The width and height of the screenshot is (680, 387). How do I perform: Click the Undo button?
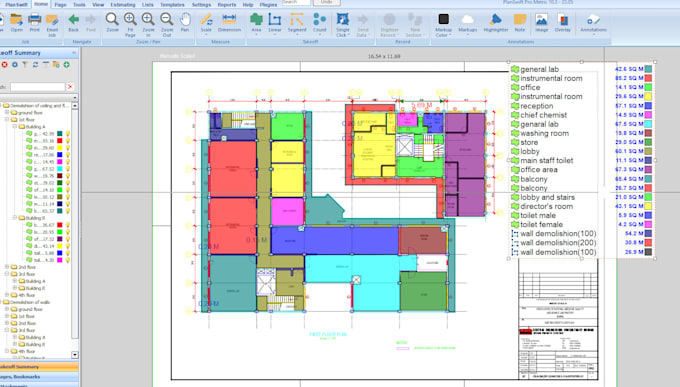click(x=327, y=2)
